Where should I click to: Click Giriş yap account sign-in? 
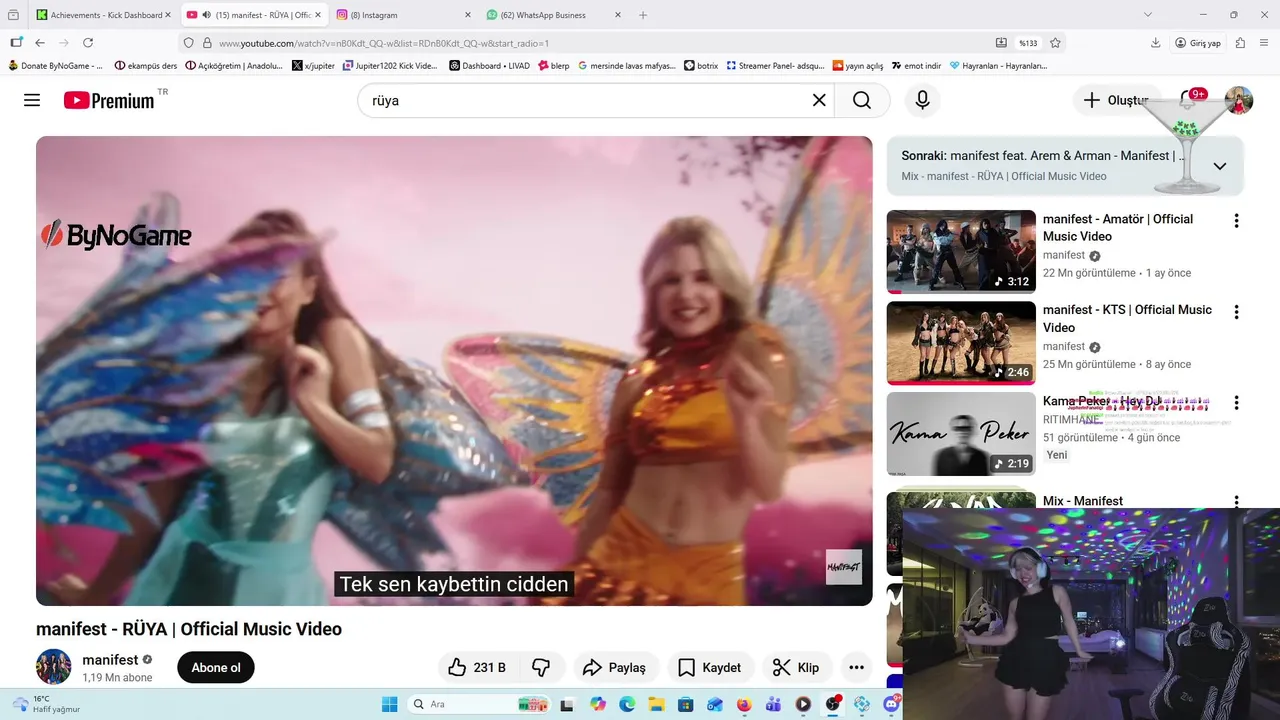(1197, 43)
